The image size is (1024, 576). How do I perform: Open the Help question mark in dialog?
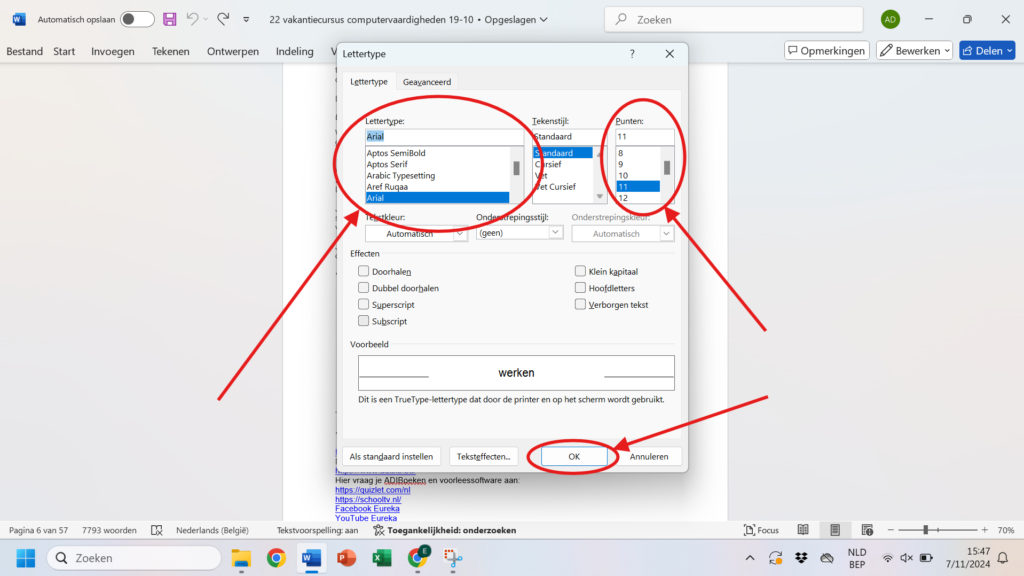632,54
